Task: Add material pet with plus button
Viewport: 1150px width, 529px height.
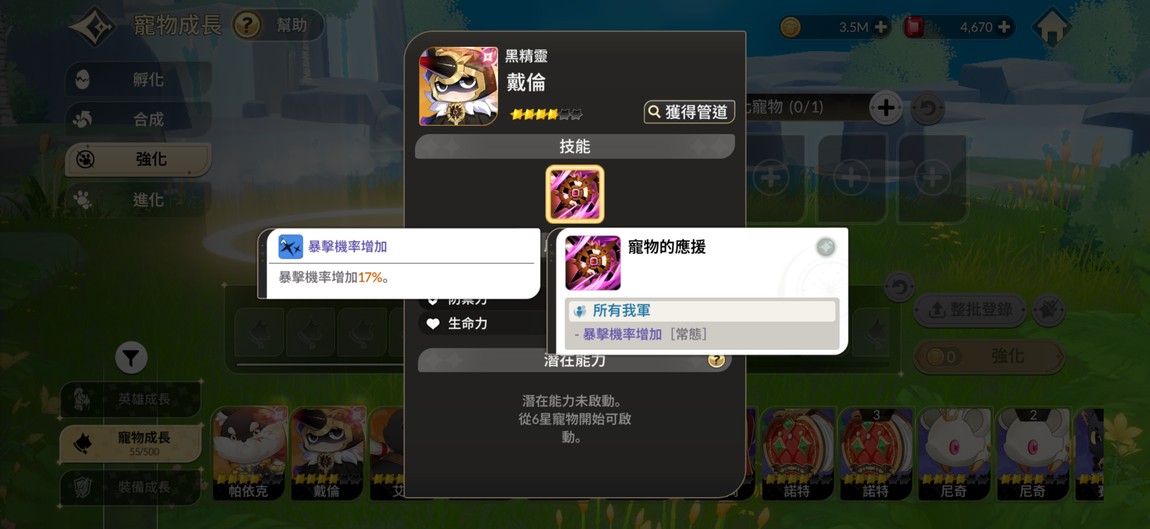Action: (x=886, y=109)
